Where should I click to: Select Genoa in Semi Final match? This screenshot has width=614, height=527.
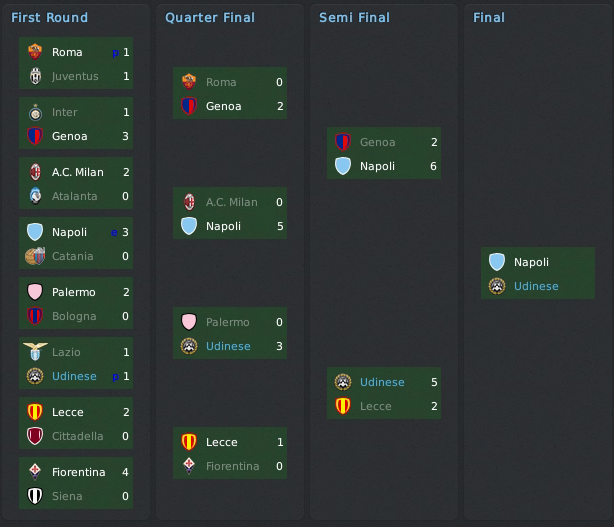pyautogui.click(x=377, y=142)
